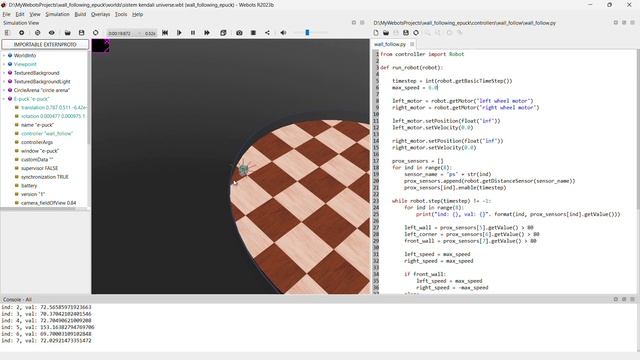Open the Tools menu
640x360 pixels.
pos(121,14)
